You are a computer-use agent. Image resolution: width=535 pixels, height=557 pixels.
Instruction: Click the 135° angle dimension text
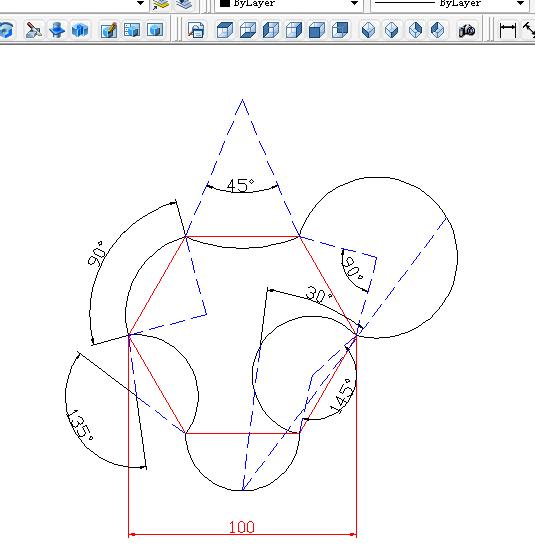80,425
